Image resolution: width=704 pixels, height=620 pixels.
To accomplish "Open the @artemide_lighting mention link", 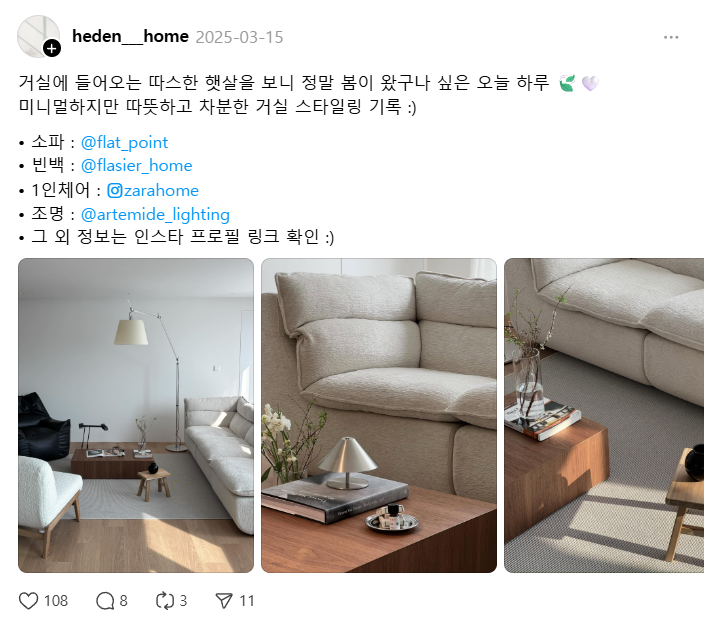I will 155,215.
